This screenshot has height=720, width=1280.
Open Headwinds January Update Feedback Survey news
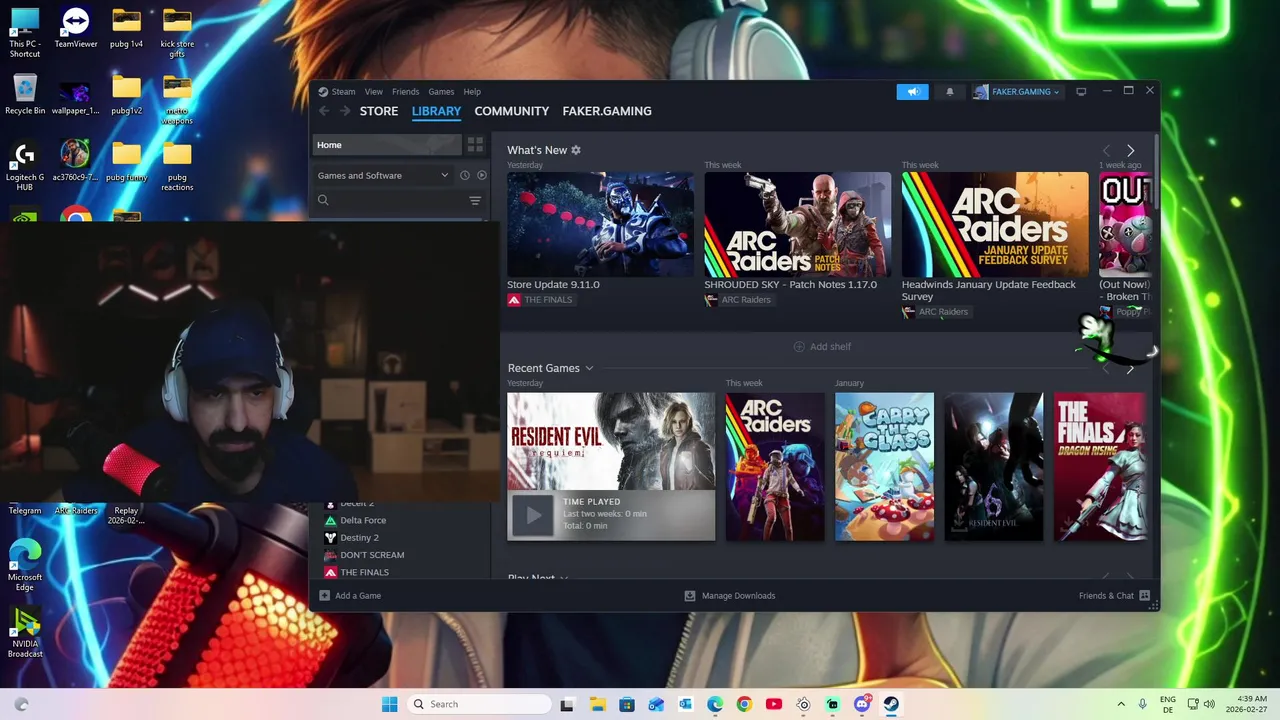(x=995, y=225)
